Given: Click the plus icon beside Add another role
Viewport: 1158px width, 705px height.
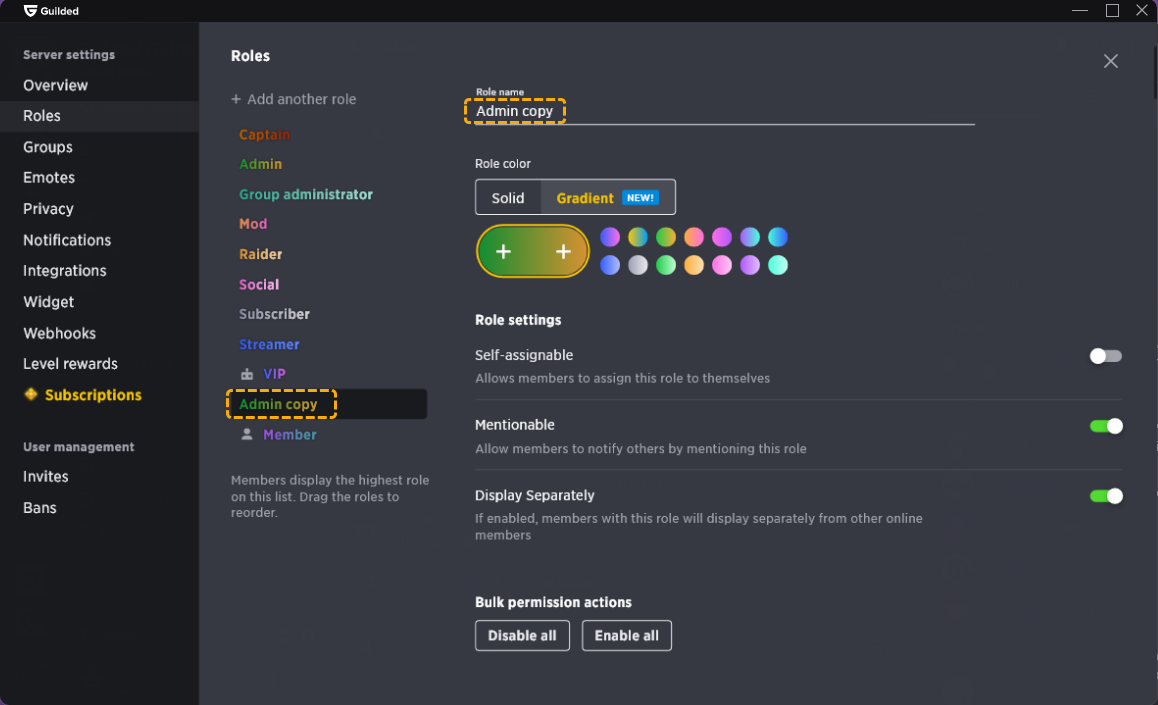Looking at the screenshot, I should pyautogui.click(x=236, y=99).
